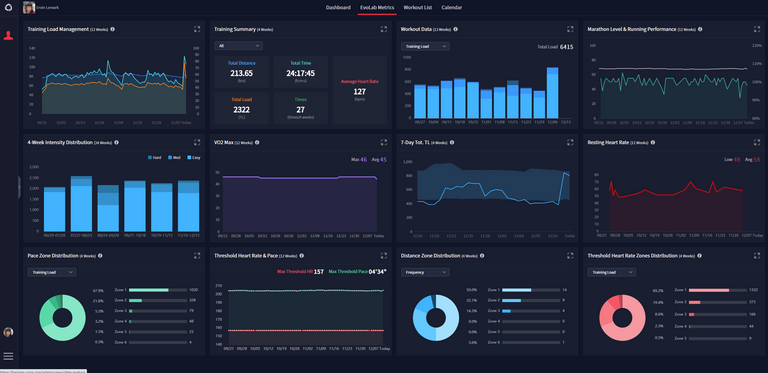Click the Average Heart Rate 127 card

(x=360, y=90)
